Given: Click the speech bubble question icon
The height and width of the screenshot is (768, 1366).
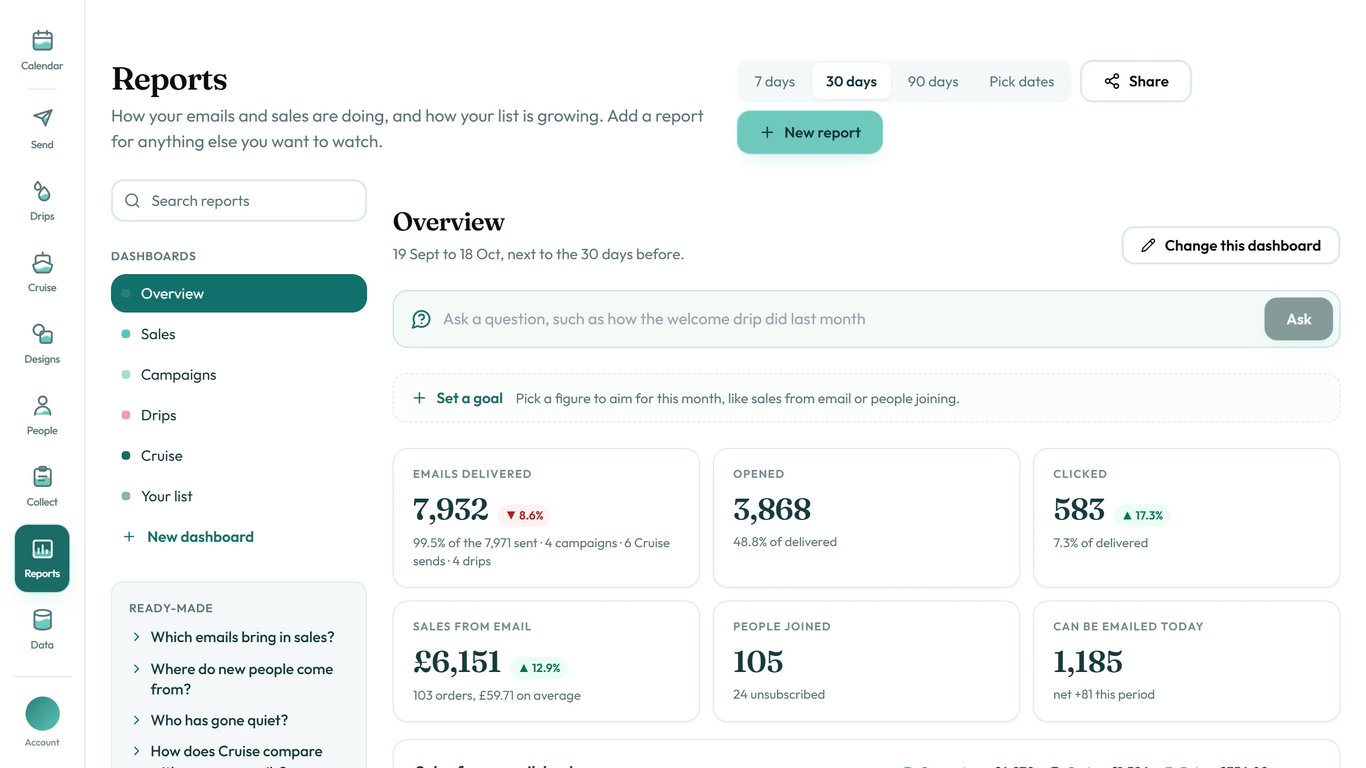Looking at the screenshot, I should pos(422,319).
